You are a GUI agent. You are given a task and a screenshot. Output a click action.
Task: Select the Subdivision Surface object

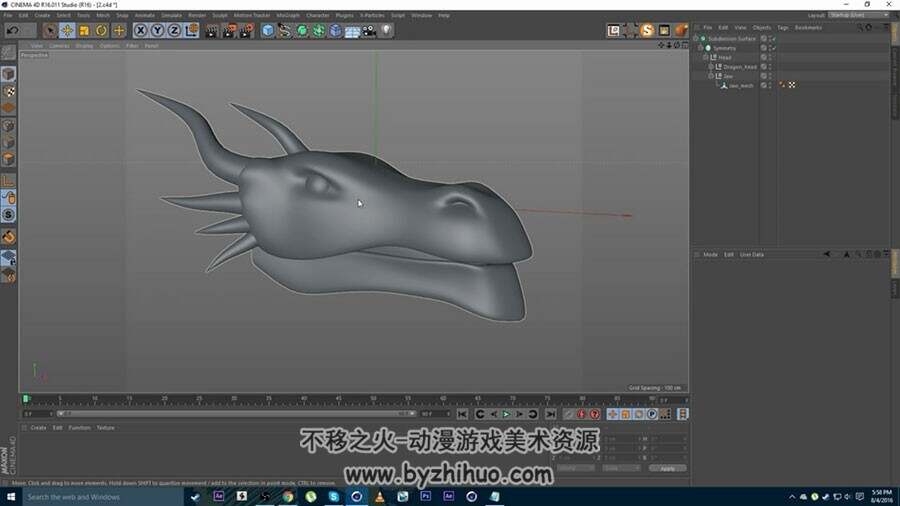[731, 39]
